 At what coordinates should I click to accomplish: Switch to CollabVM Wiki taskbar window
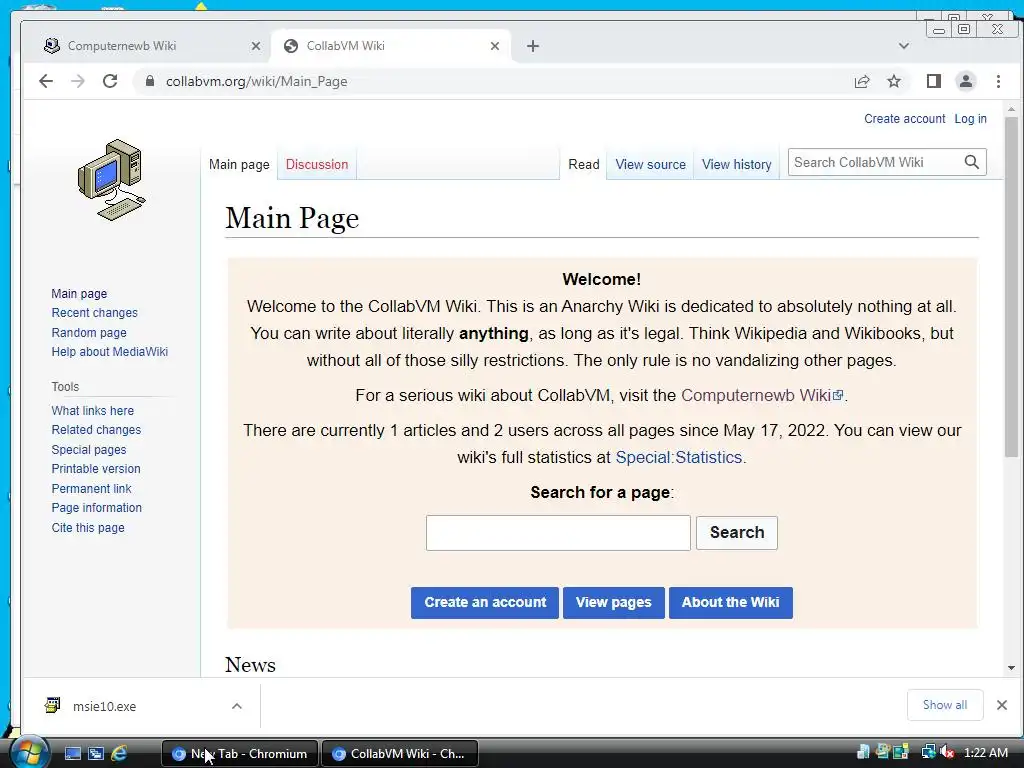tap(400, 754)
